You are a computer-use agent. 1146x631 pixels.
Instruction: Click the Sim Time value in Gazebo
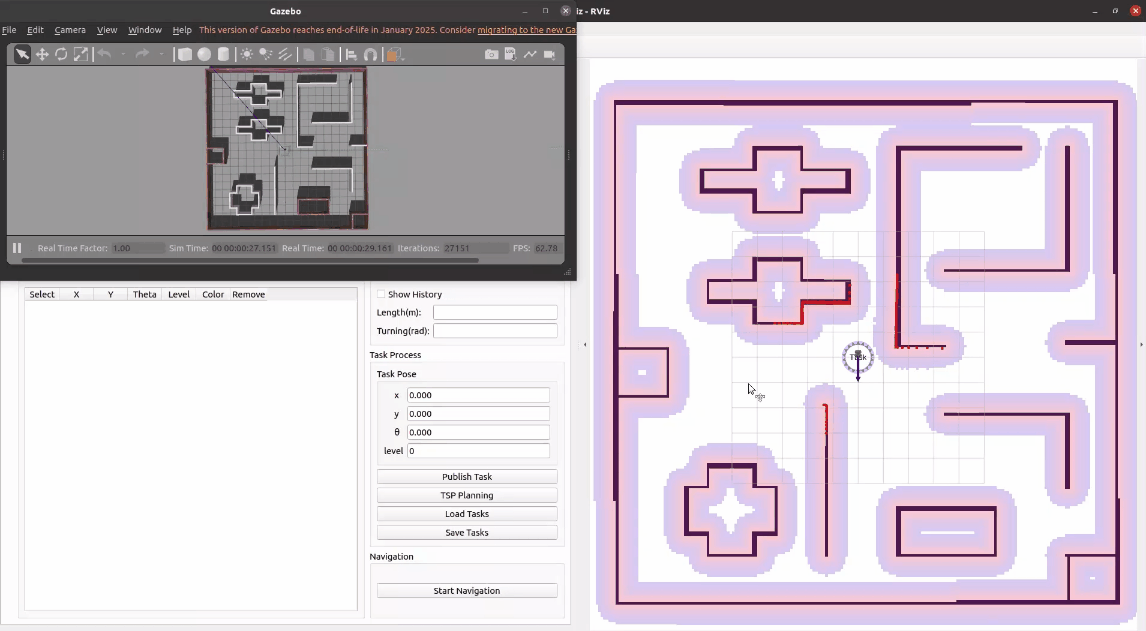tap(244, 248)
